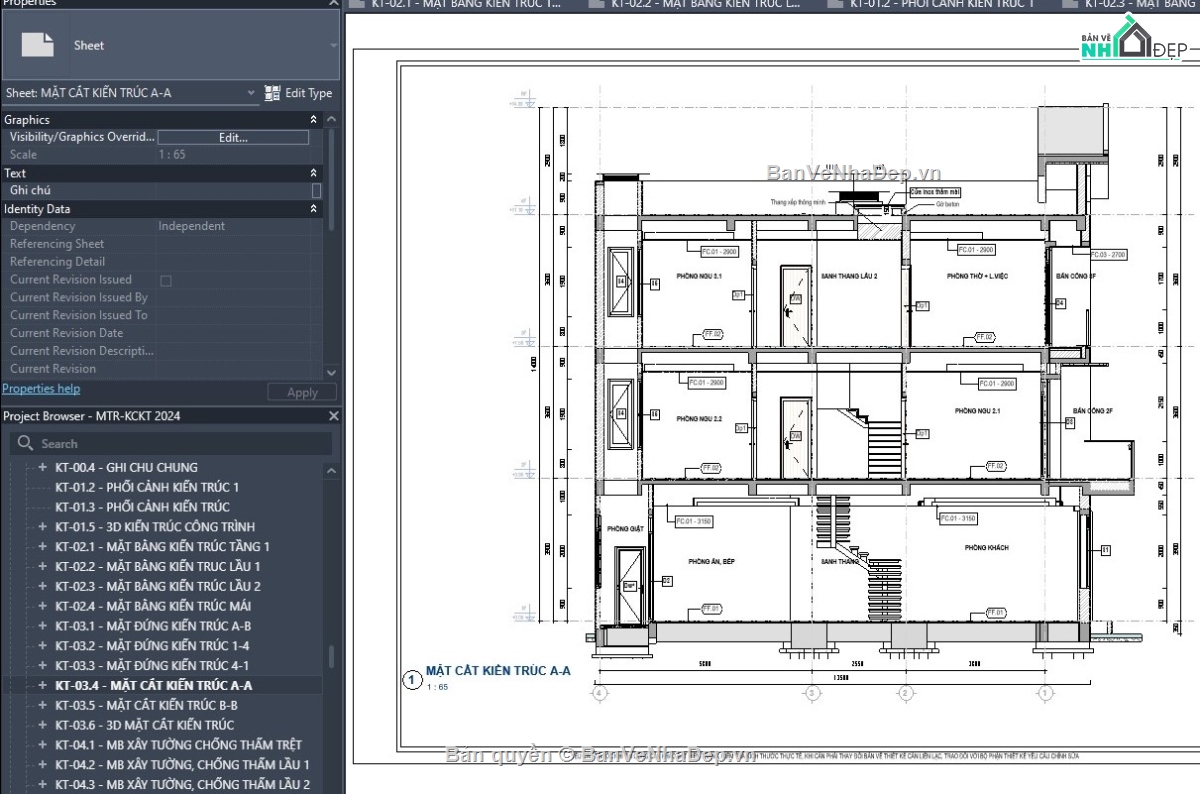
Task: Open the Sheet type selector dropdown
Action: pos(333,45)
